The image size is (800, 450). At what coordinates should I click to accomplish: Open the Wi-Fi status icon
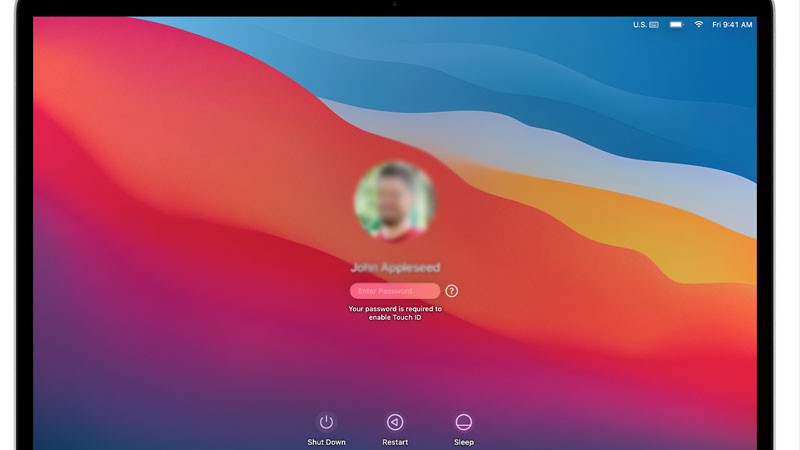click(x=698, y=24)
